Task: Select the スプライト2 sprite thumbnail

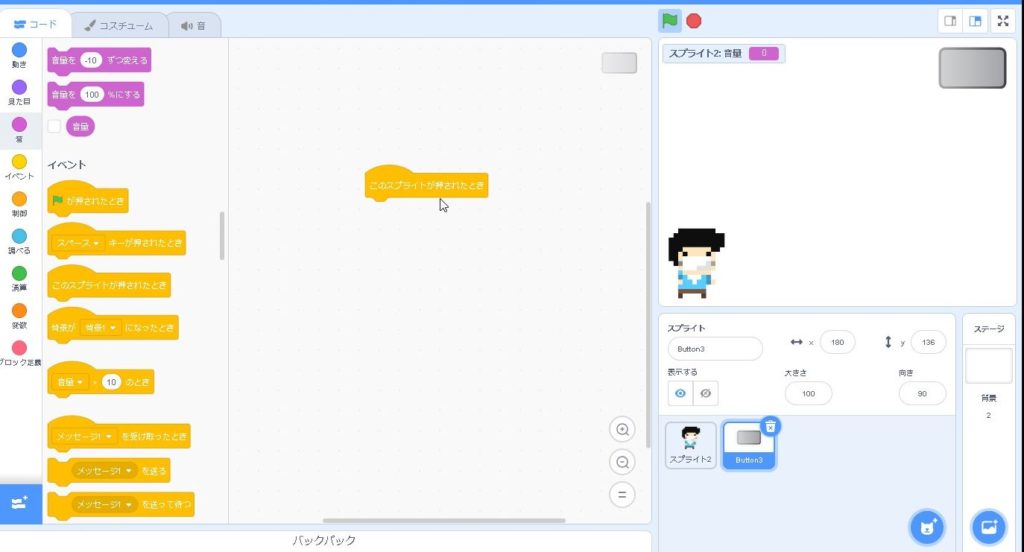Action: point(691,444)
